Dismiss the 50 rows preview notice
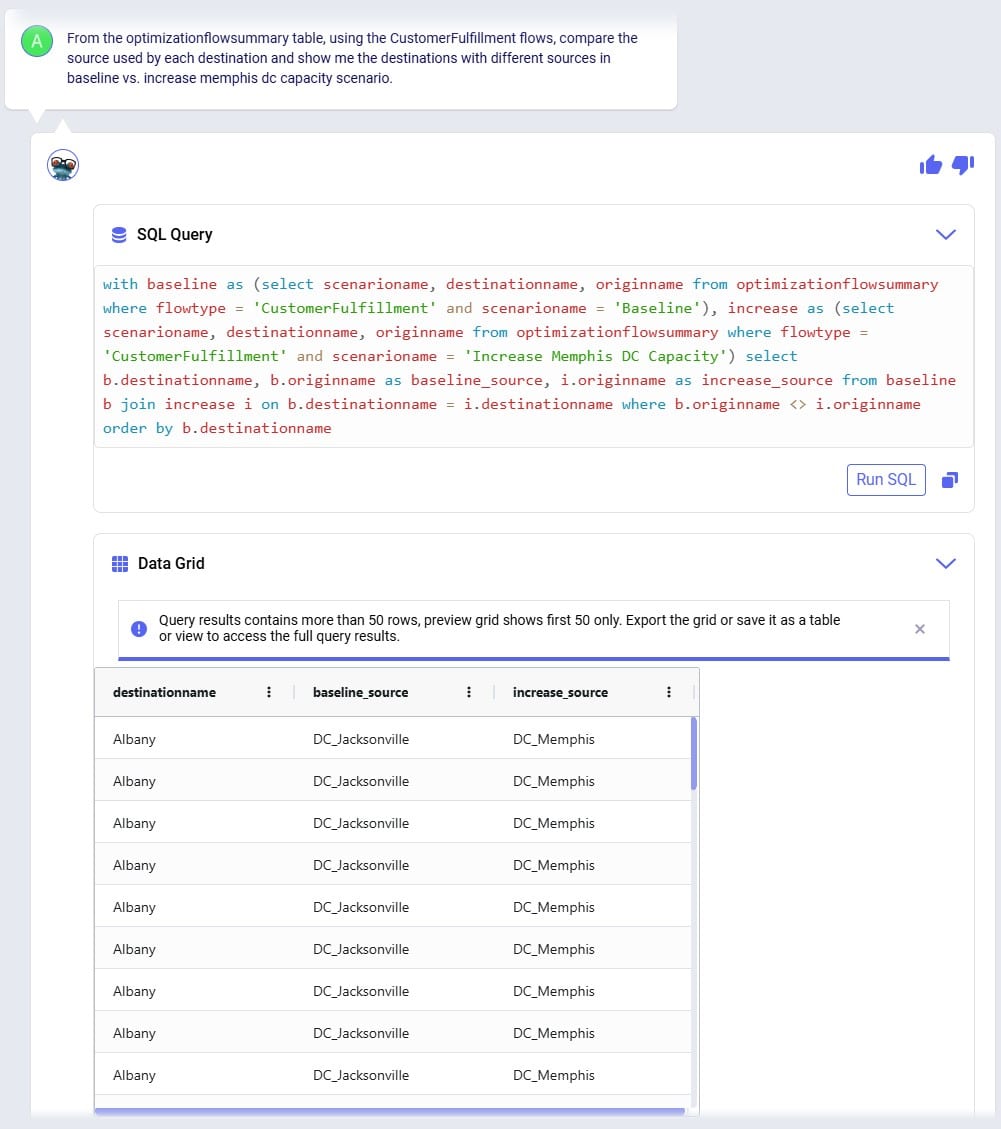The width and height of the screenshot is (1001, 1129). (920, 629)
